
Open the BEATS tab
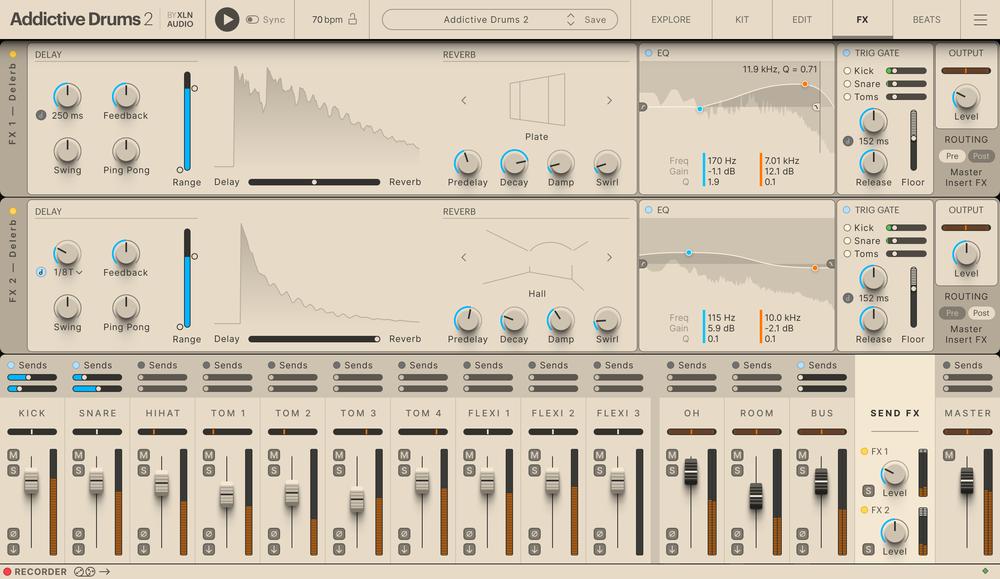925,19
